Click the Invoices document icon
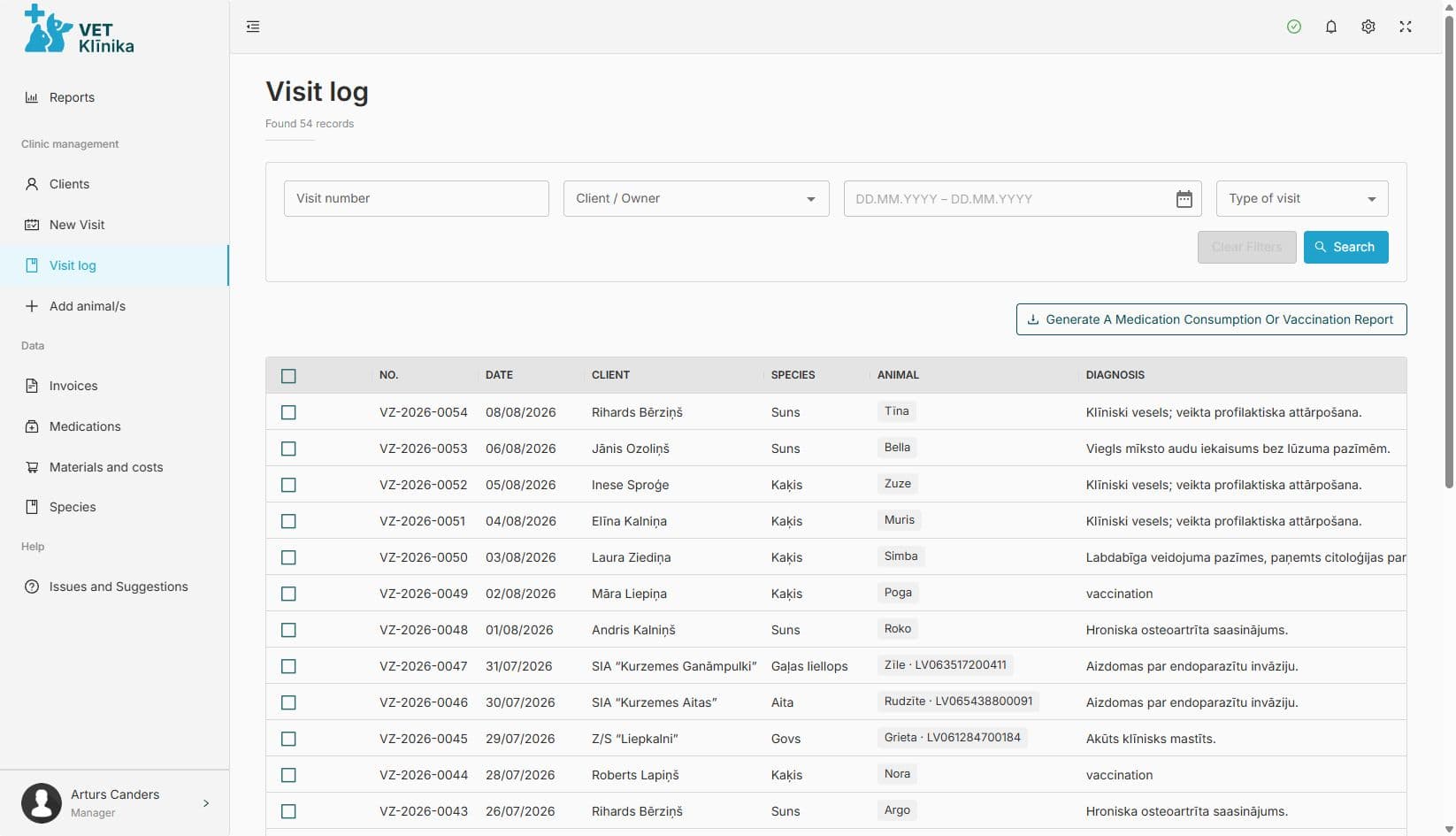This screenshot has height=836, width=1456. point(32,386)
